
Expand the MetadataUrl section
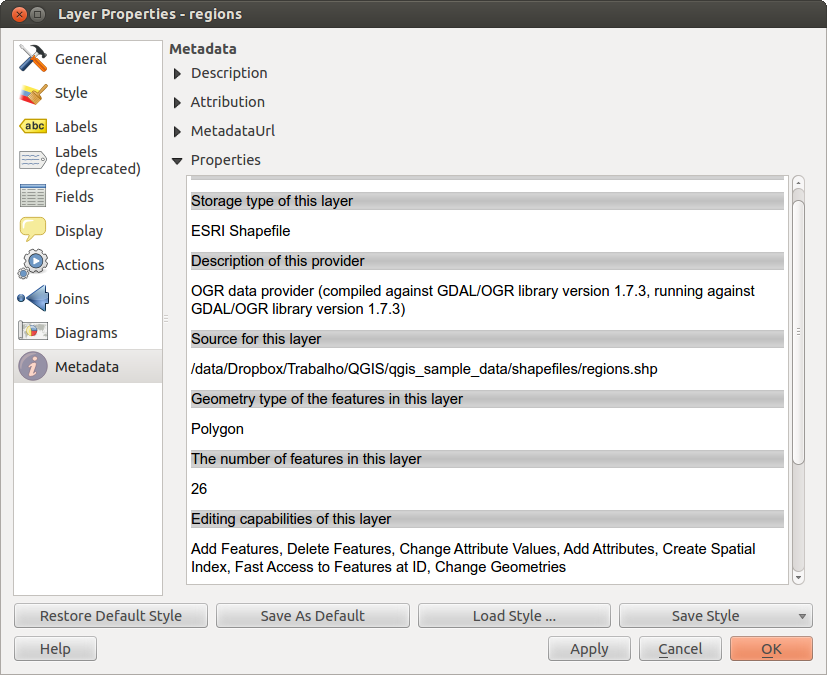(178, 131)
